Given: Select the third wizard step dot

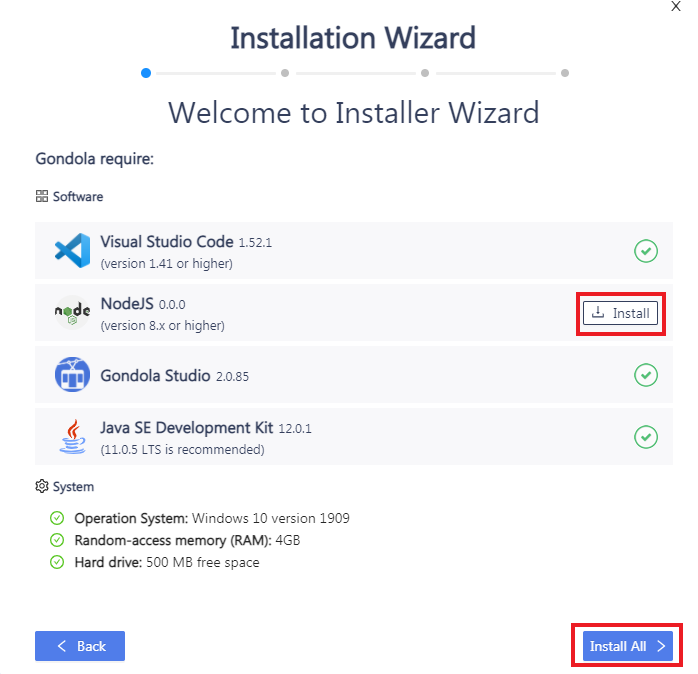Looking at the screenshot, I should 425,73.
